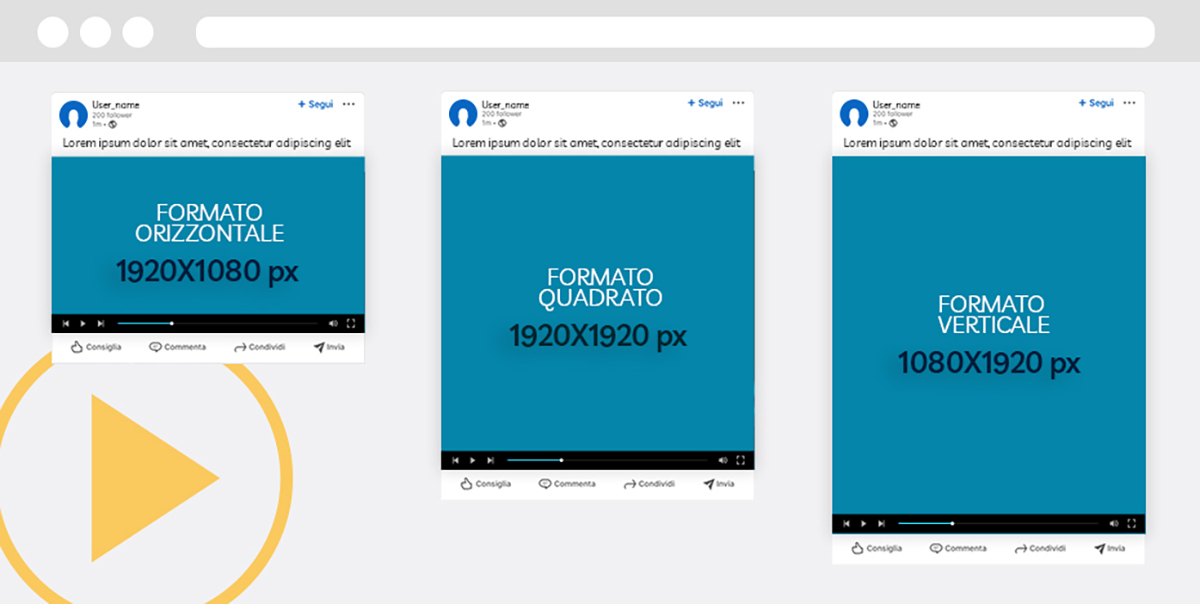Click User_name on the horizontal format post
The width and height of the screenshot is (1200, 604).
tap(115, 105)
